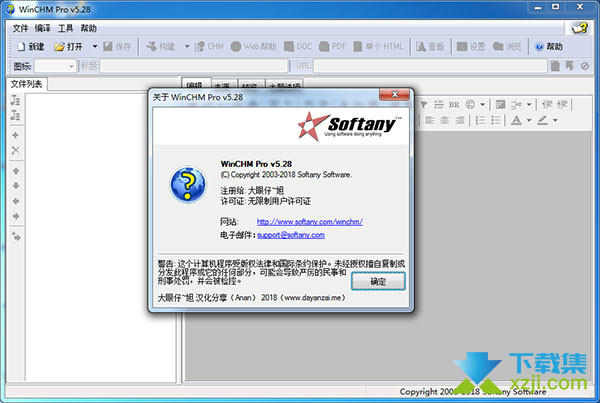Click the copyright symbol © editor icon
The height and width of the screenshot is (403, 600).
470,104
